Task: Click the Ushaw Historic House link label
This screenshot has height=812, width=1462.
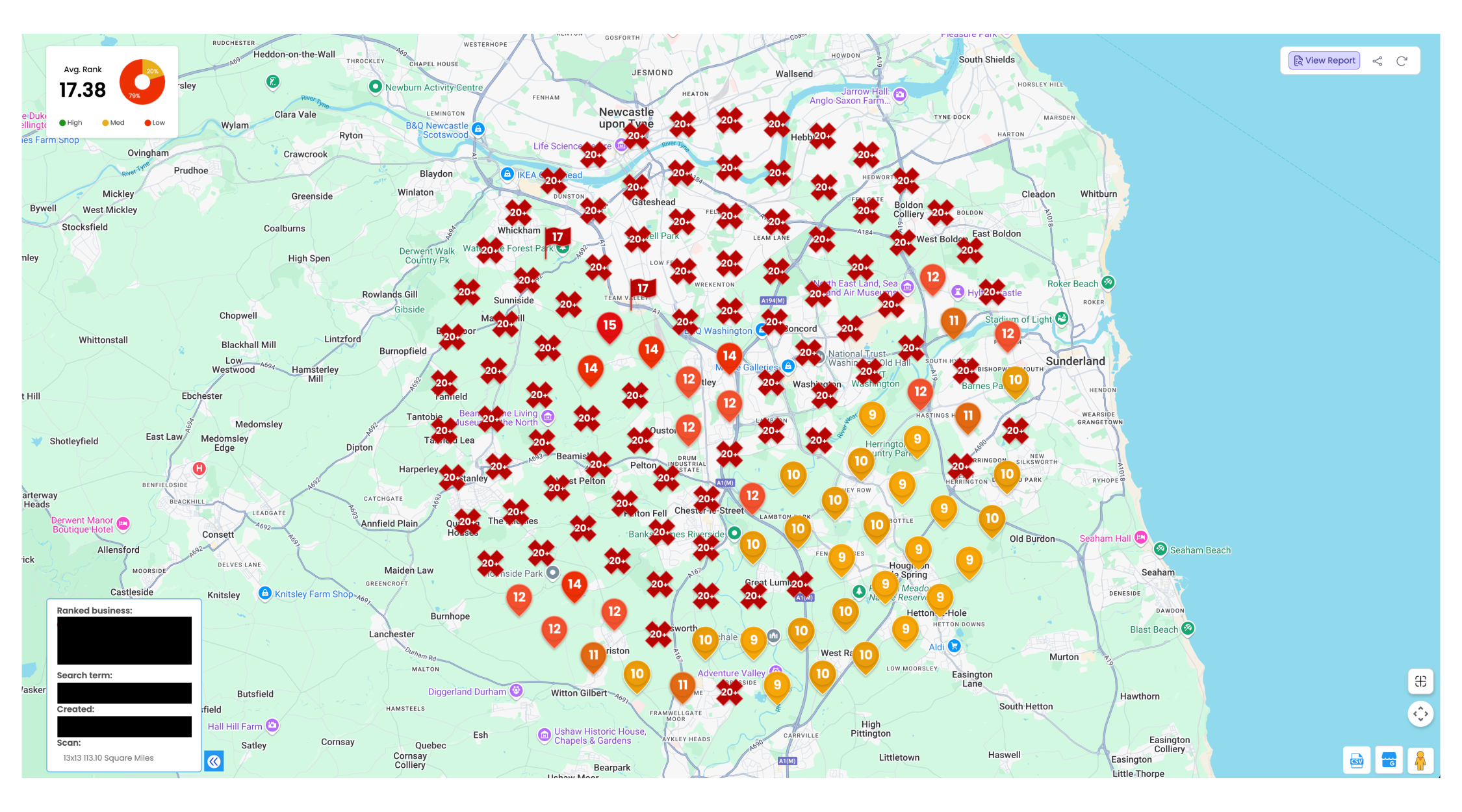Action: pyautogui.click(x=600, y=735)
